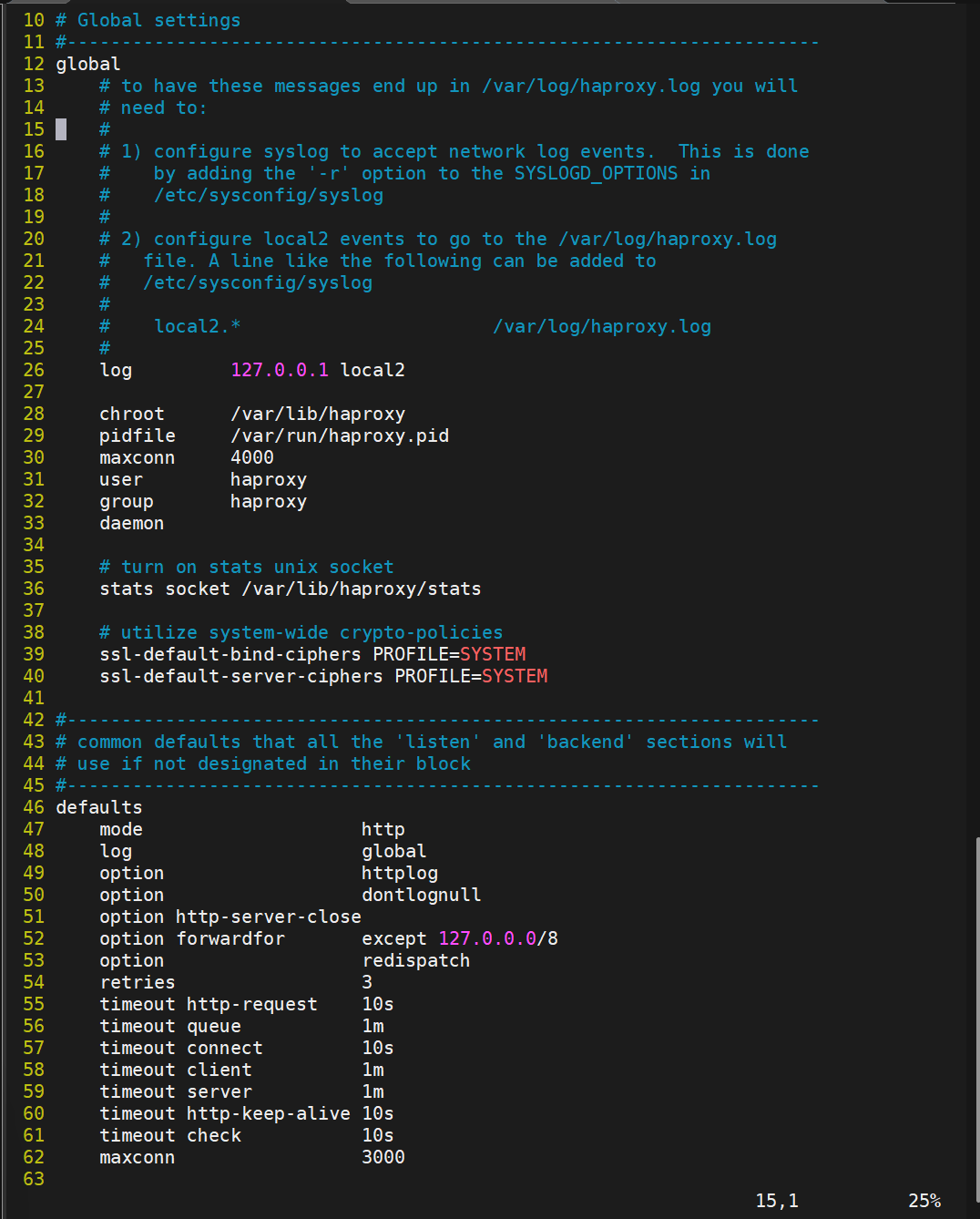Click the maxconn value 3000
980x1219 pixels.
point(383,1157)
